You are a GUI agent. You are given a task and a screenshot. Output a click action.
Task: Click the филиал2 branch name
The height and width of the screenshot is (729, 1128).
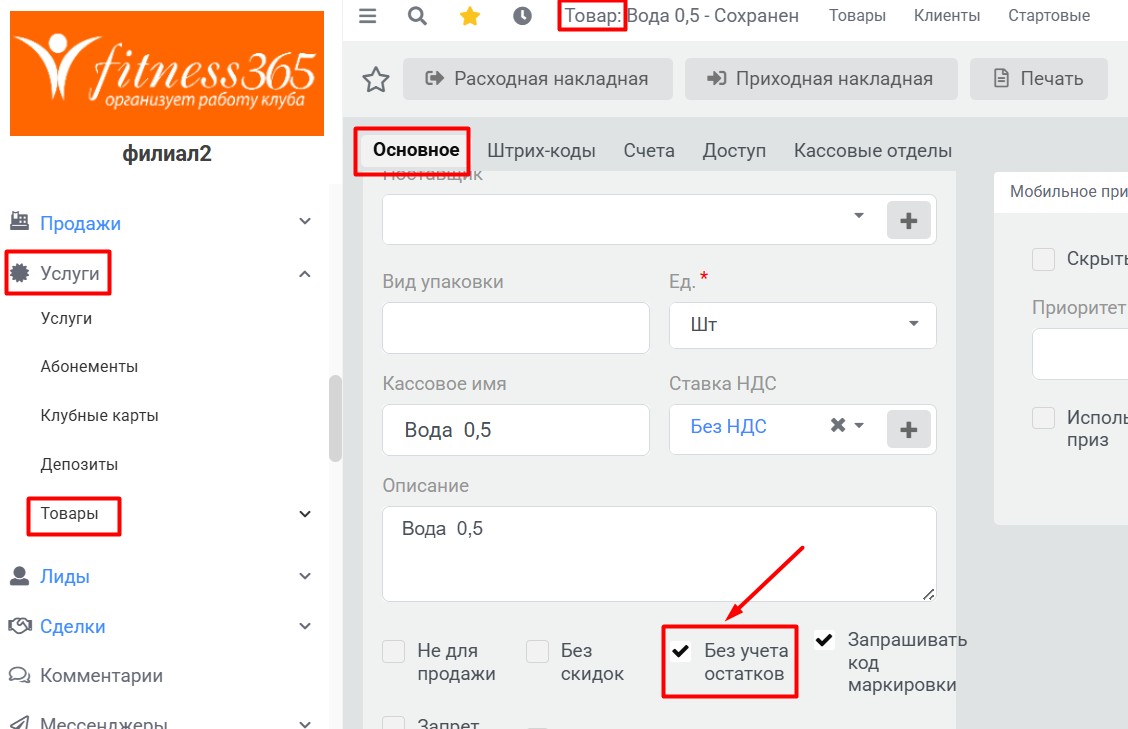click(167, 153)
